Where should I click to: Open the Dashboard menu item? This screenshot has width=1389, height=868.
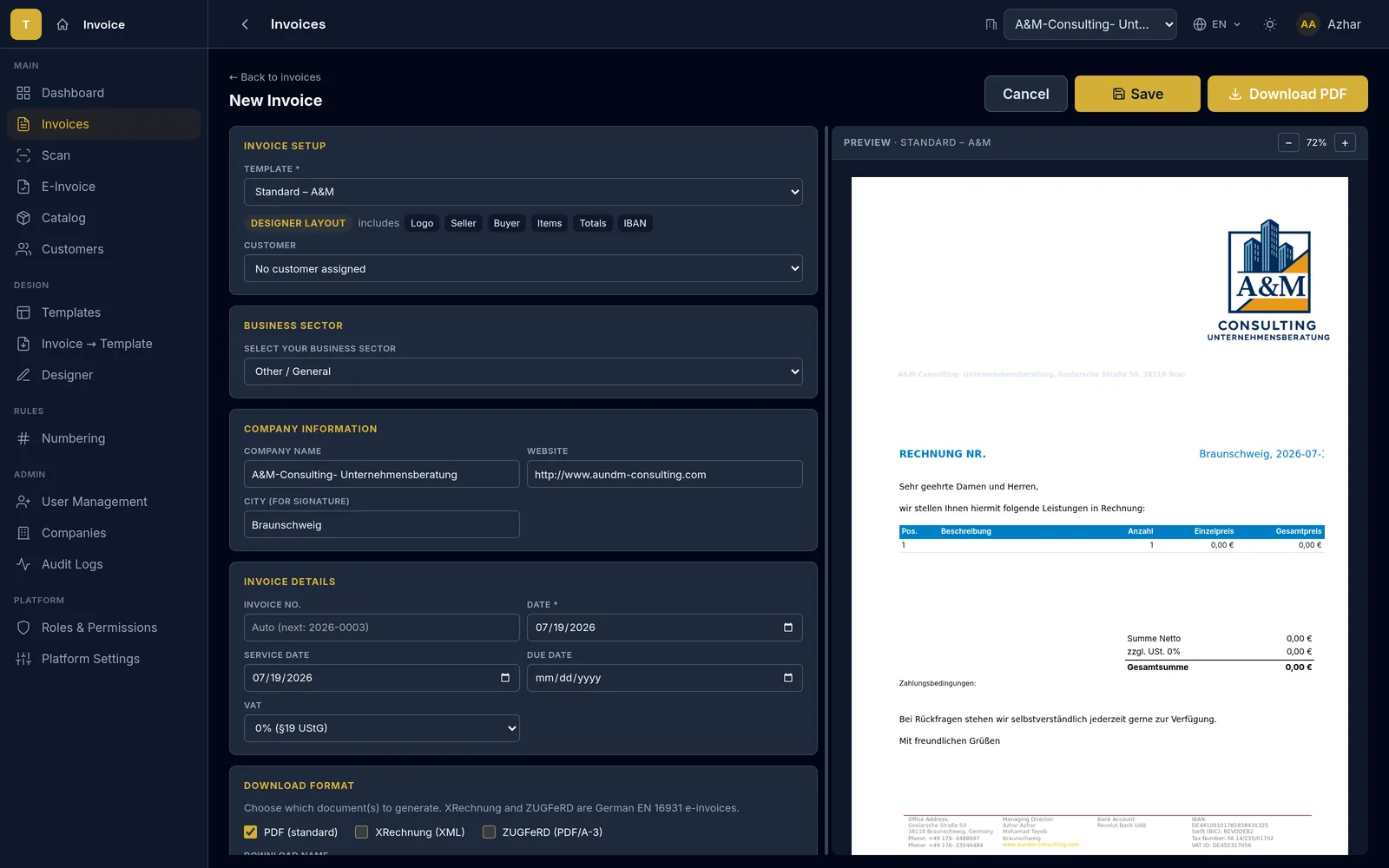pos(104,93)
